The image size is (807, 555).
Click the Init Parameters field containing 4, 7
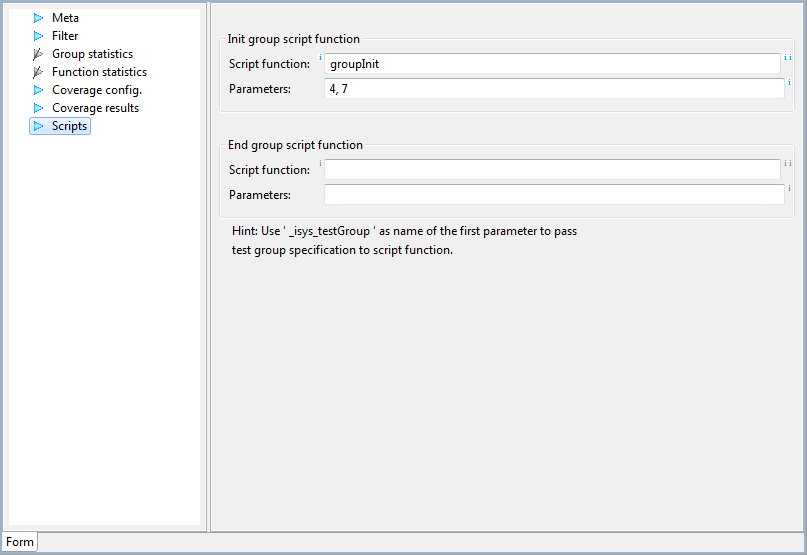coord(554,89)
